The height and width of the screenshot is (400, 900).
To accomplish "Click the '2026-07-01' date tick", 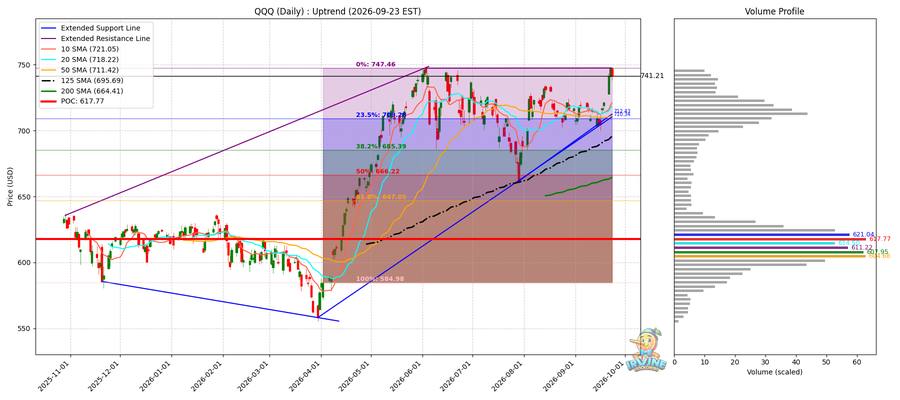I will (456, 374).
